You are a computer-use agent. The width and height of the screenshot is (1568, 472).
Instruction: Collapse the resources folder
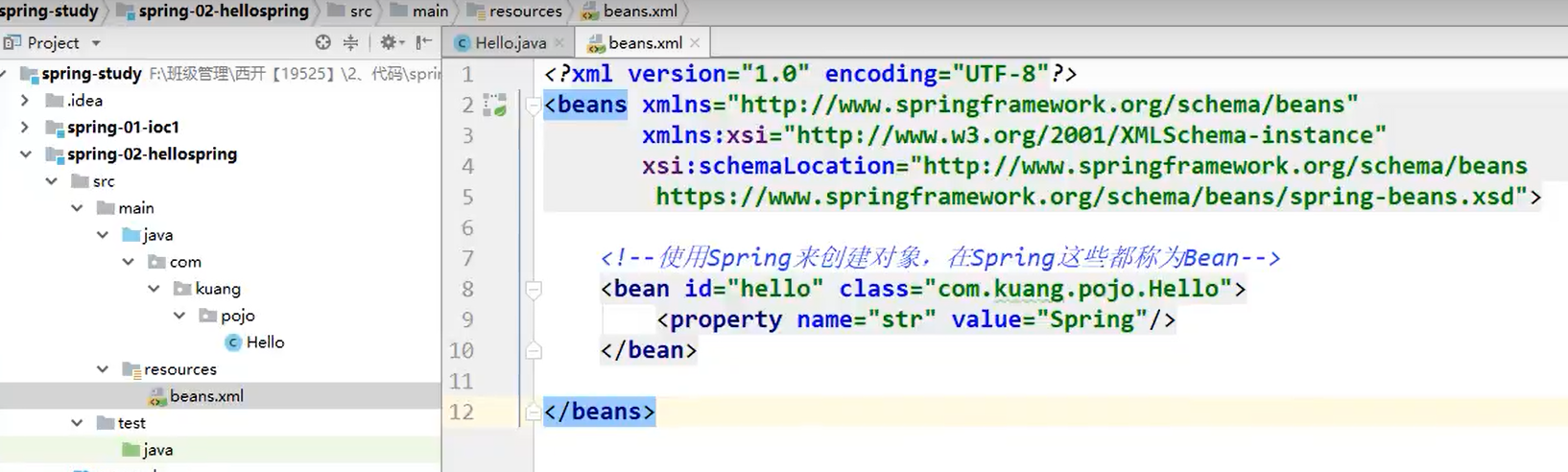103,368
